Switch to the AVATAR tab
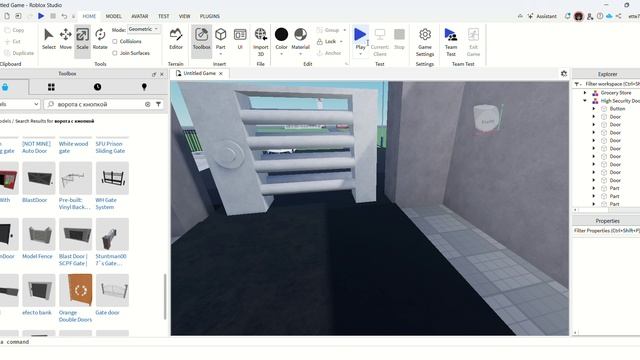The height and width of the screenshot is (360, 640). pos(140,16)
